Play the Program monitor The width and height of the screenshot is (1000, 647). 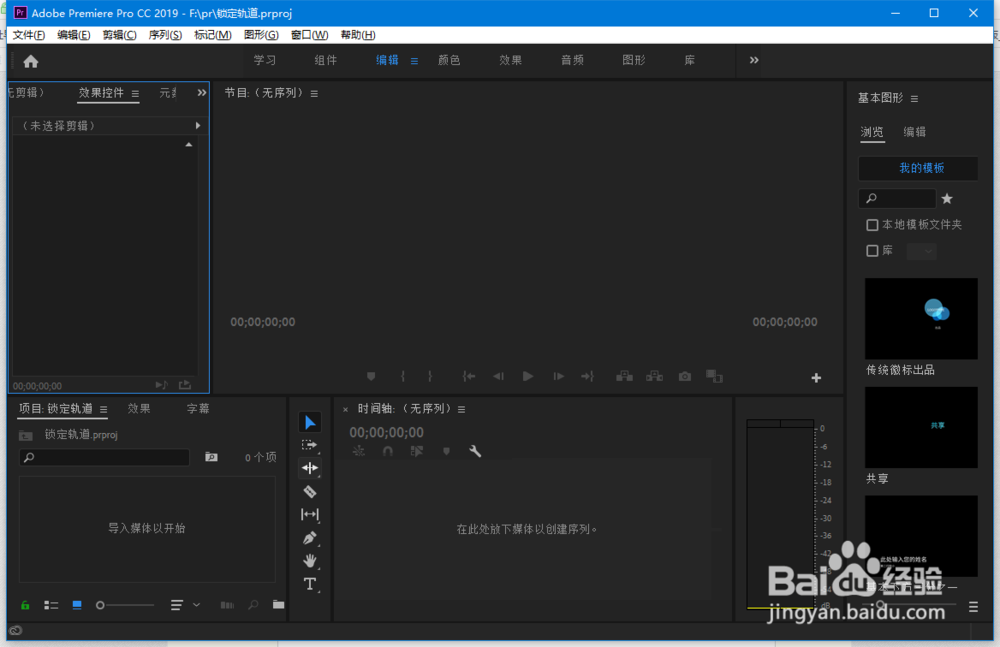point(528,376)
